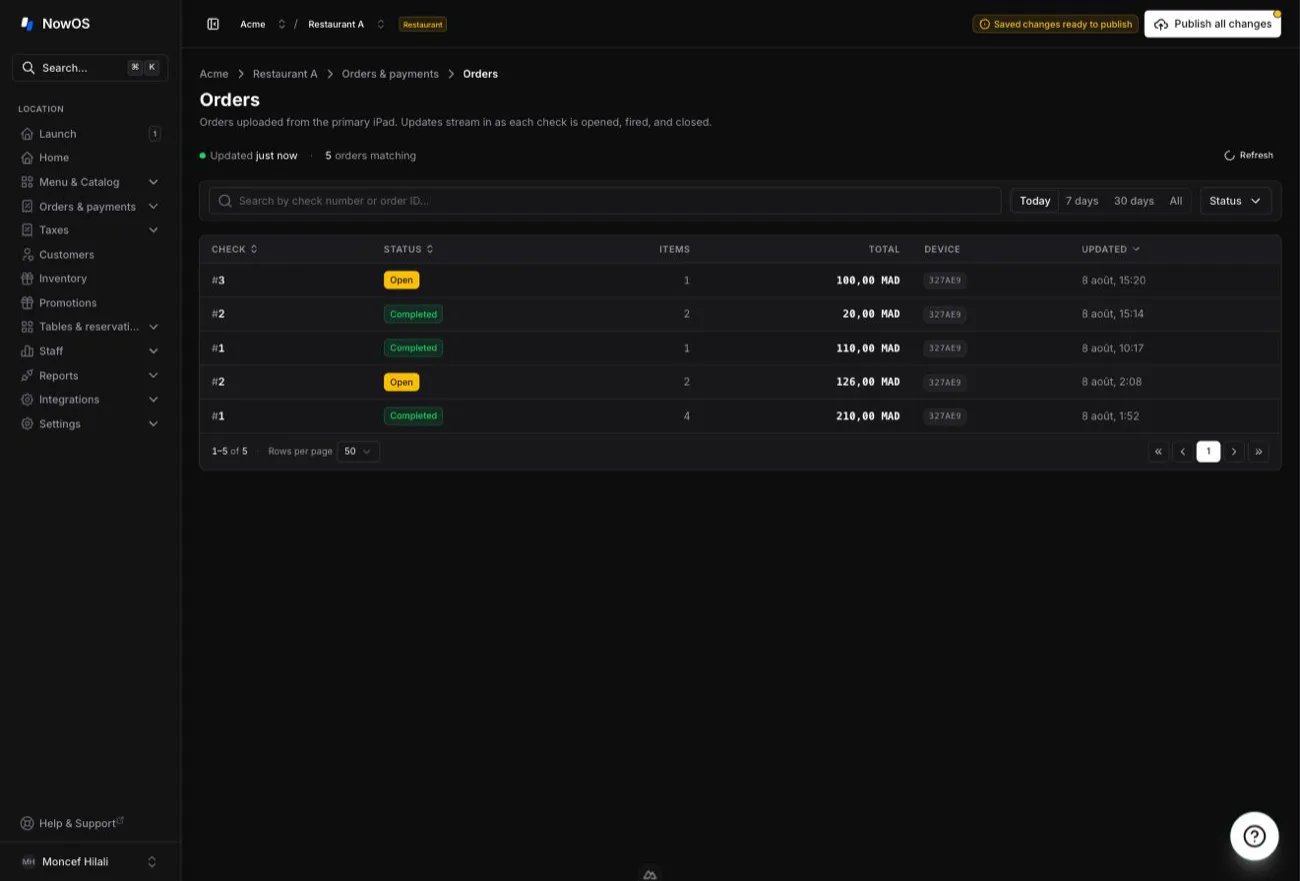Go to the previous page of results
The height and width of the screenshot is (881, 1300).
(1183, 452)
